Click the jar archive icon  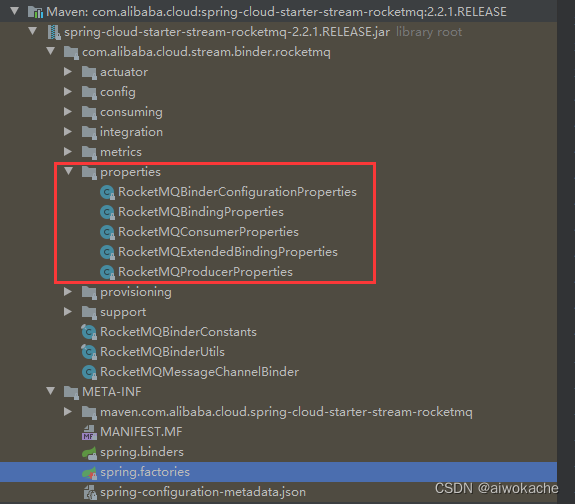point(54,32)
